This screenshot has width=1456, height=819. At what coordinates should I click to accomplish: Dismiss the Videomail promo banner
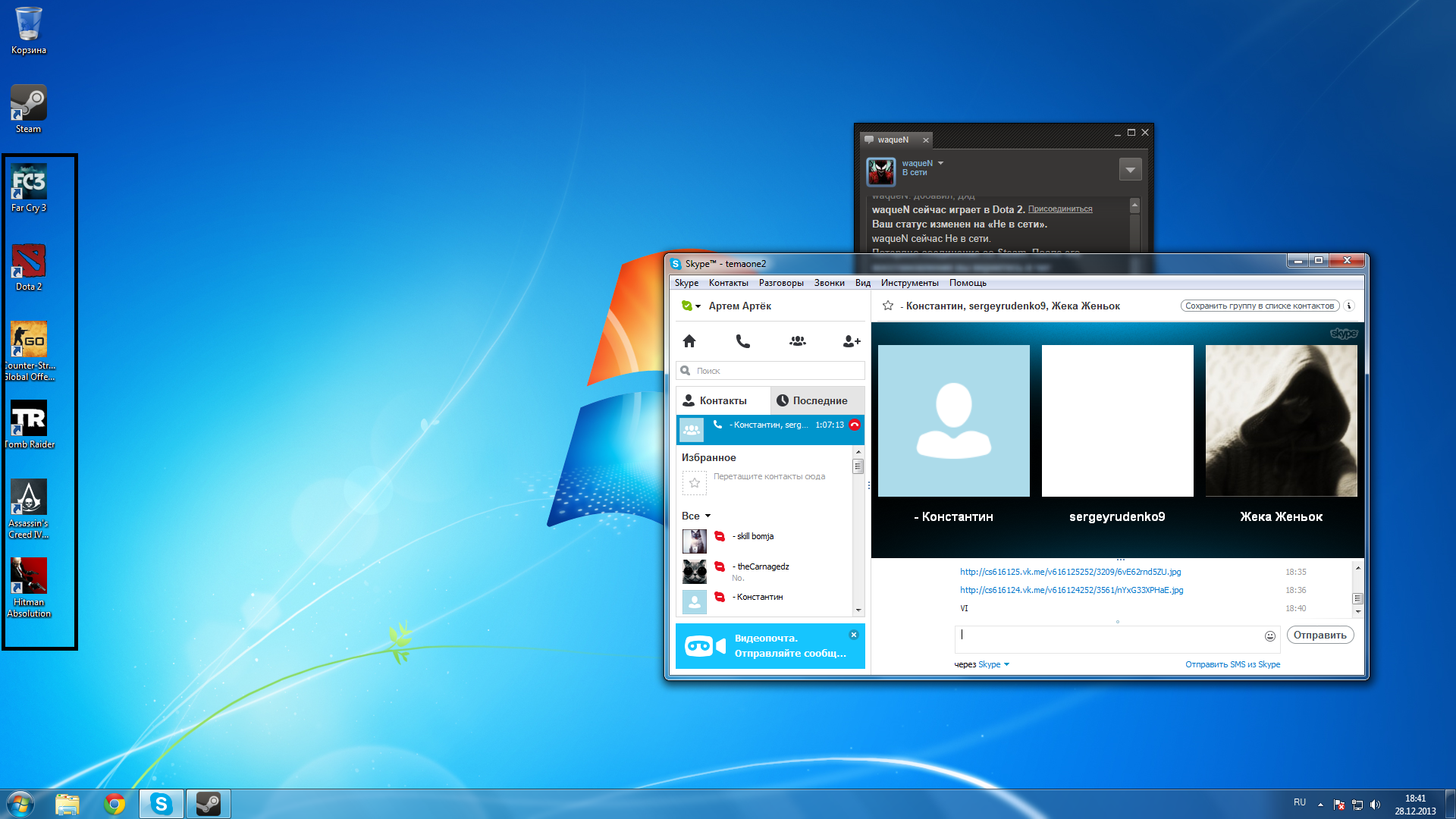(x=854, y=635)
